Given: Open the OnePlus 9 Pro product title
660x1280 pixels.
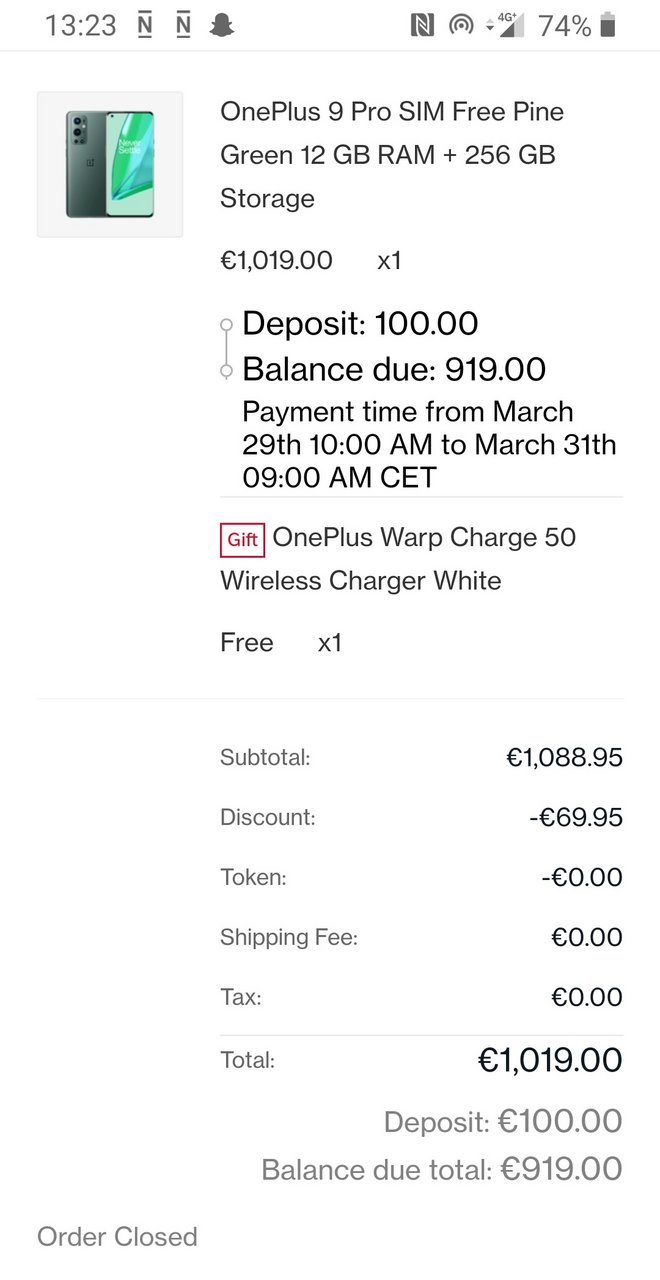Looking at the screenshot, I should point(392,155).
